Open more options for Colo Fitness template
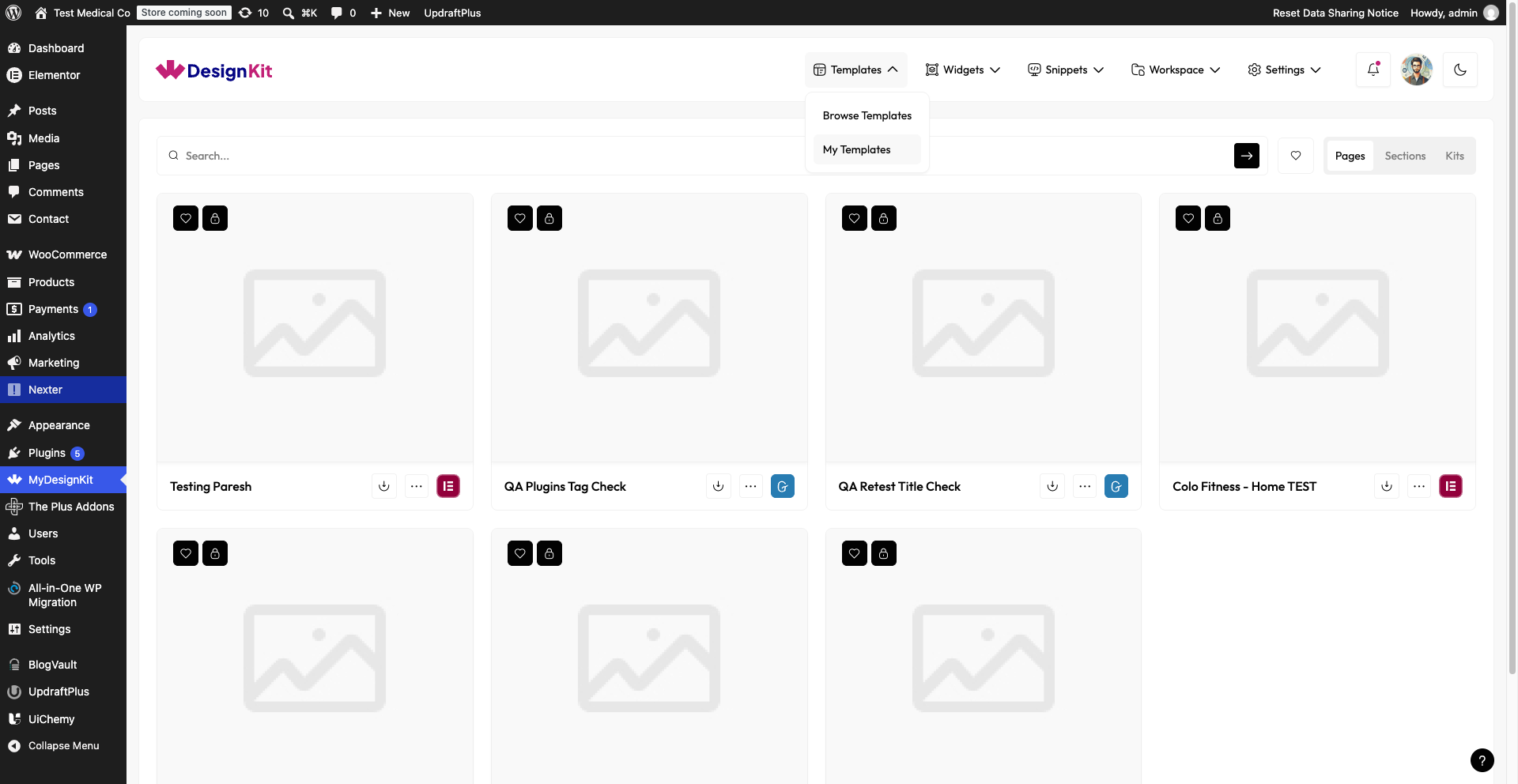 [1419, 486]
